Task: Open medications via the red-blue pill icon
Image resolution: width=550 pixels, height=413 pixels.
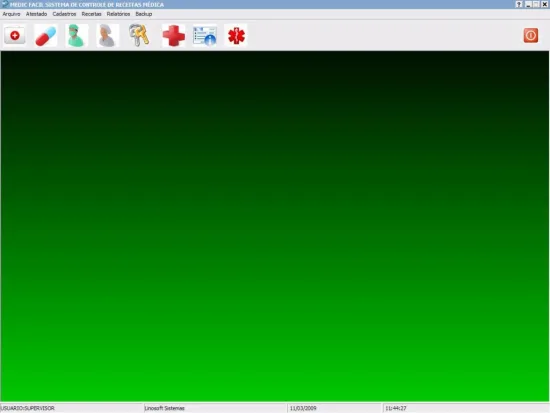Action: click(x=46, y=35)
